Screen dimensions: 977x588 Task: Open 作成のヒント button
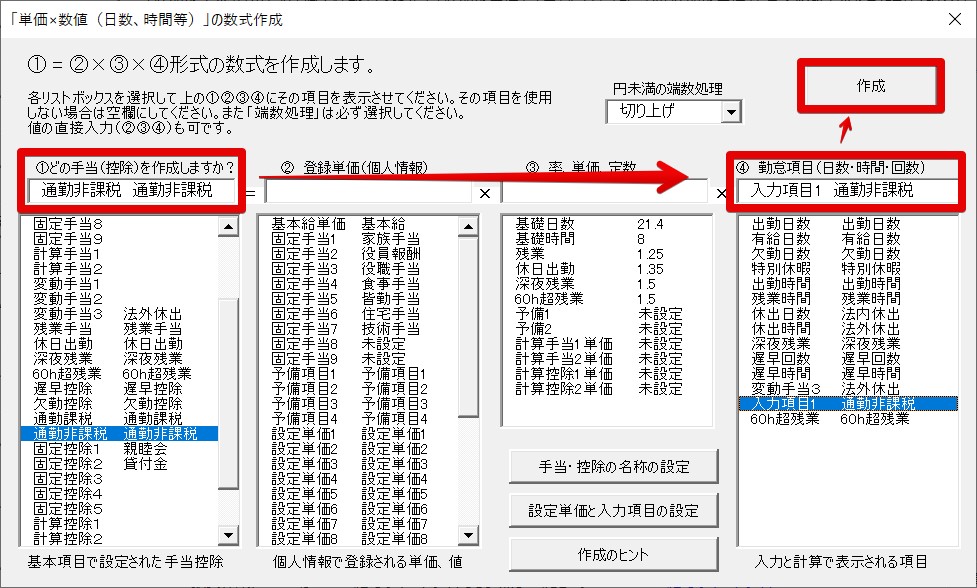click(x=613, y=554)
